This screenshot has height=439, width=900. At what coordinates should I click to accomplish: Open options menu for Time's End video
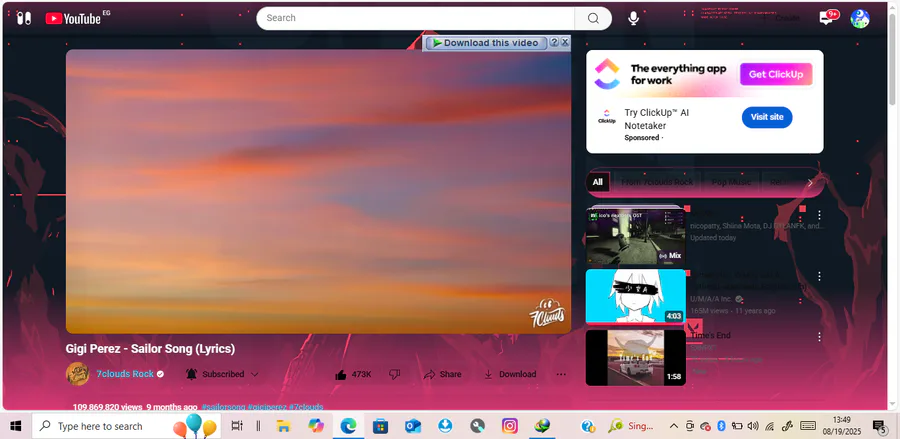click(x=819, y=337)
